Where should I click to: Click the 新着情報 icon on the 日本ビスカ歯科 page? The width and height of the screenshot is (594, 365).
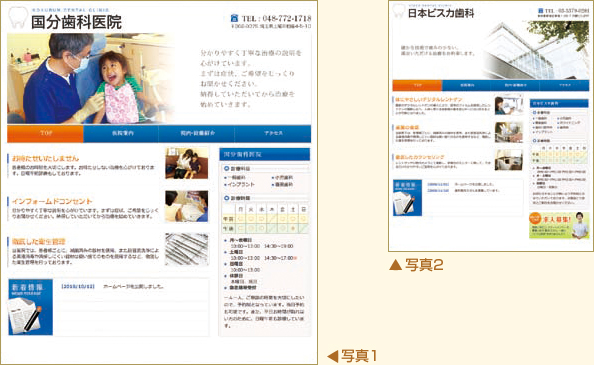(x=407, y=198)
